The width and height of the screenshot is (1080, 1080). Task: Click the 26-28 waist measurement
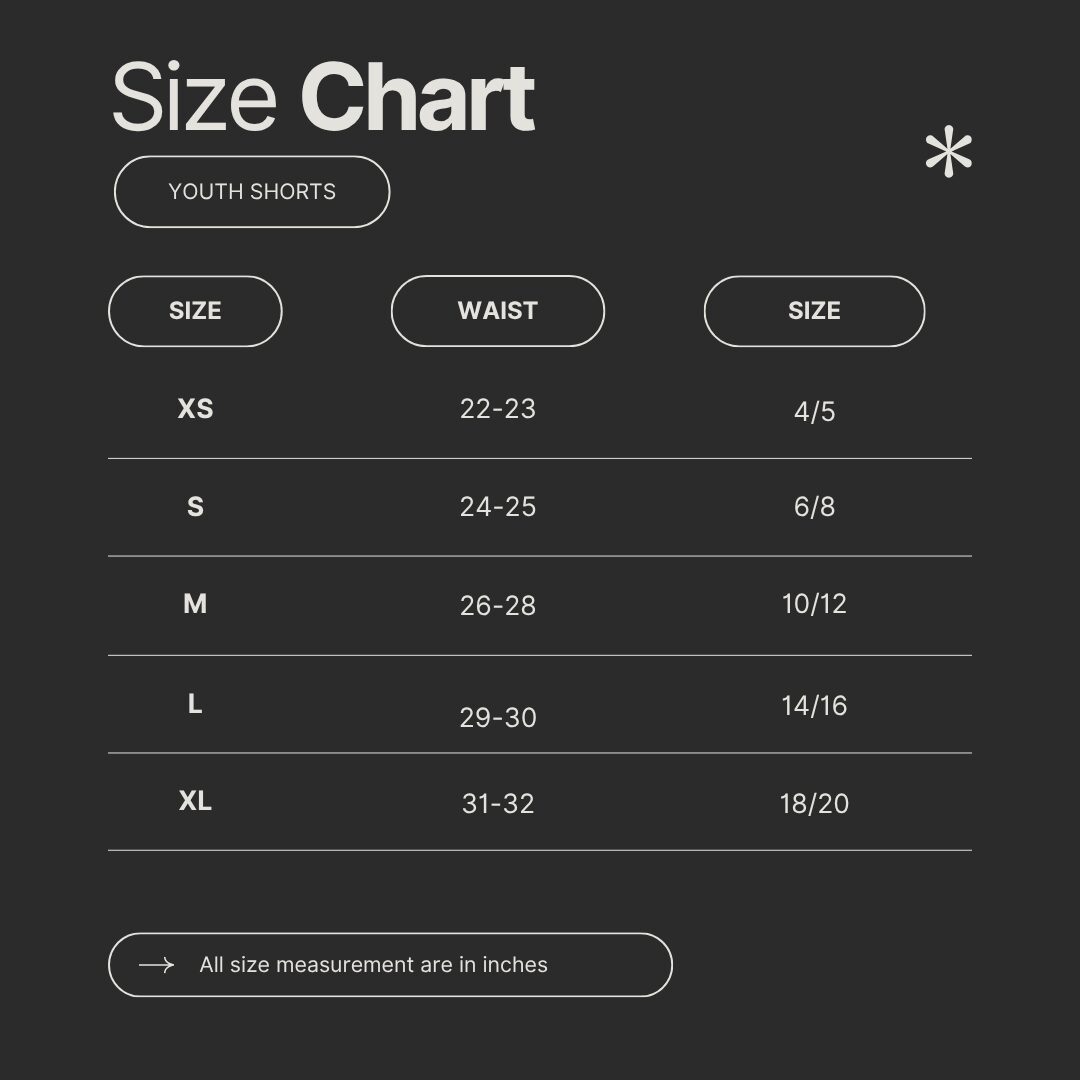(x=498, y=606)
